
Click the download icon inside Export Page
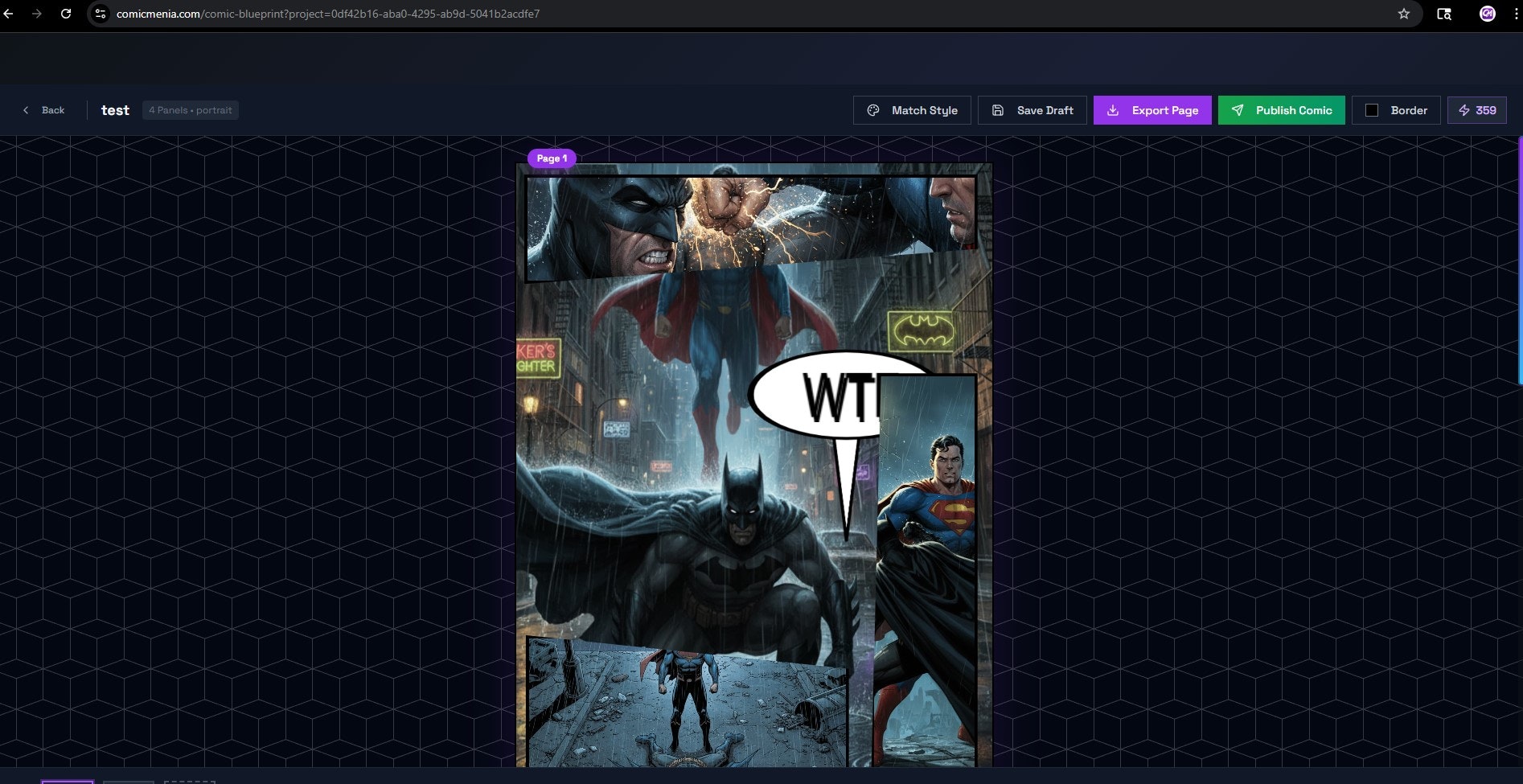(1114, 110)
